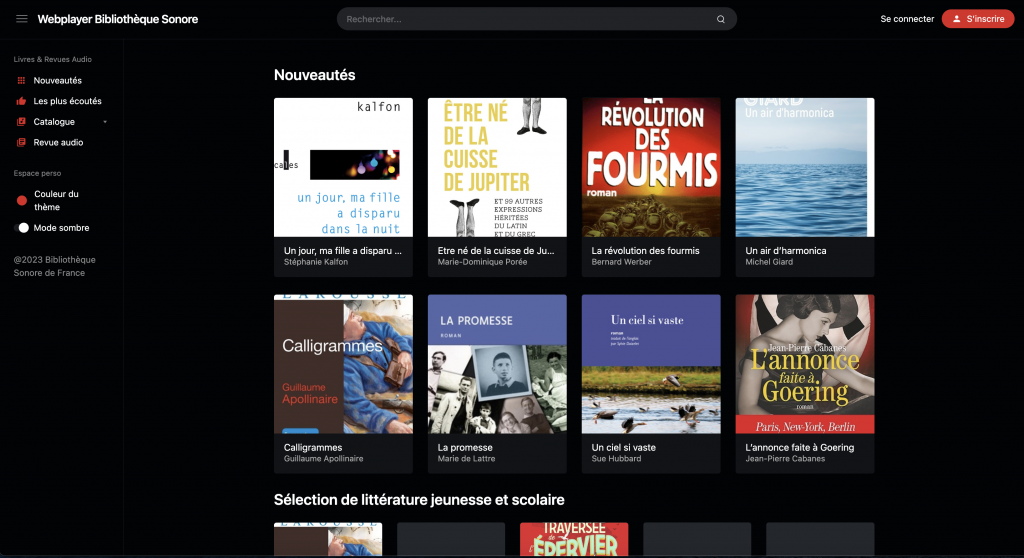Screen dimensions: 1024x558
Task: Click title text Un ciel si vaste
Action: [624, 448]
